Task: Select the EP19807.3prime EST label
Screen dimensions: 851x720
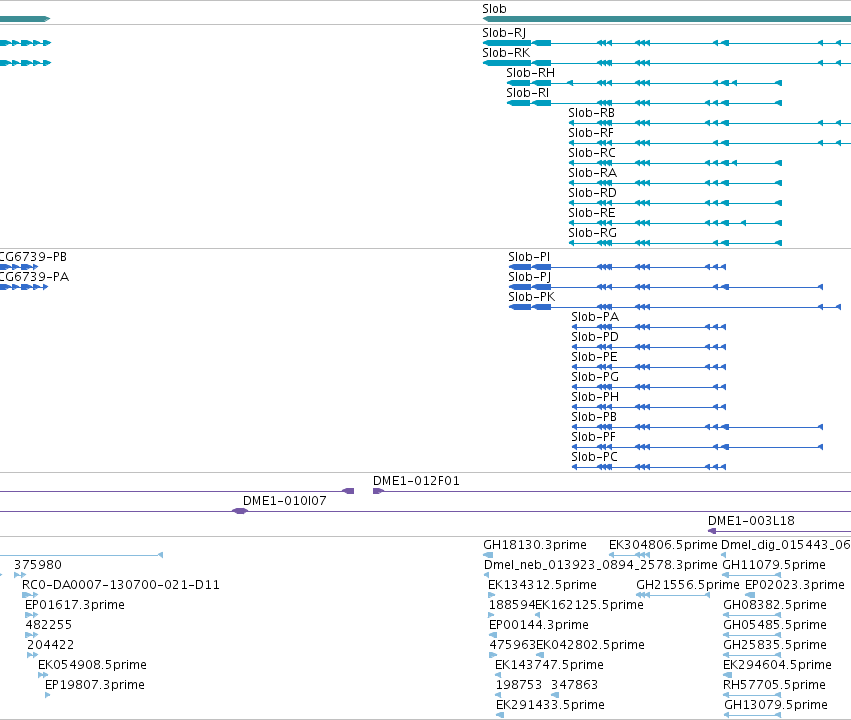Action: [x=94, y=686]
